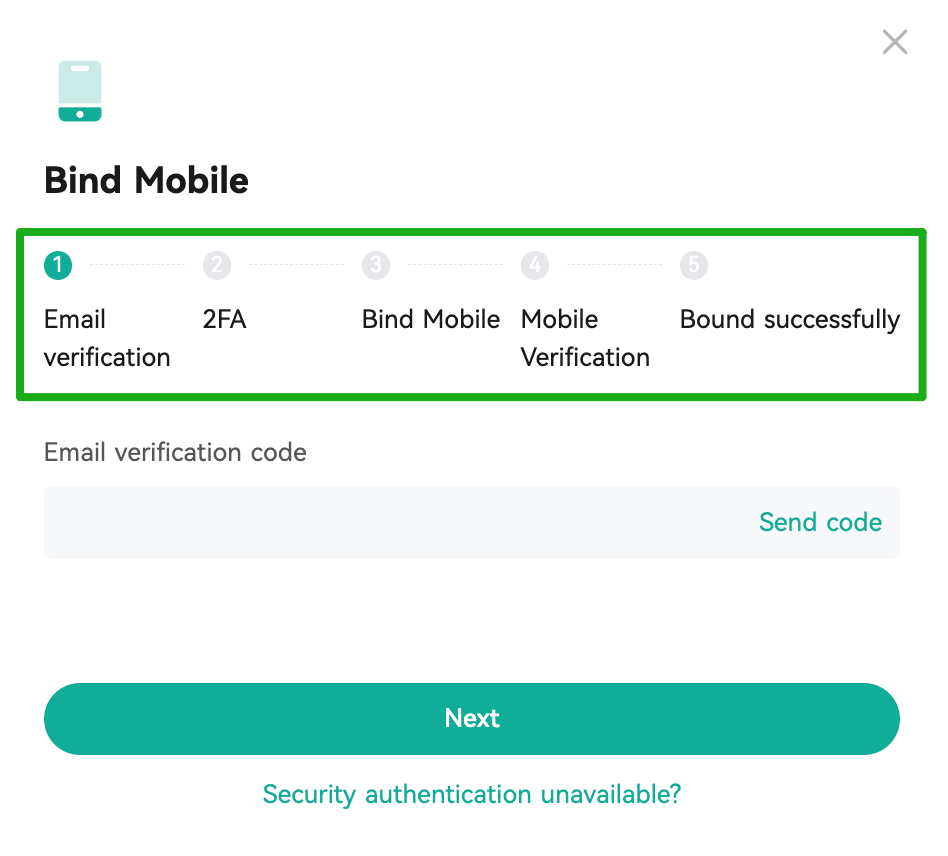948x856 pixels.
Task: Click the progress line between steps 4 and 5
Action: point(614,265)
